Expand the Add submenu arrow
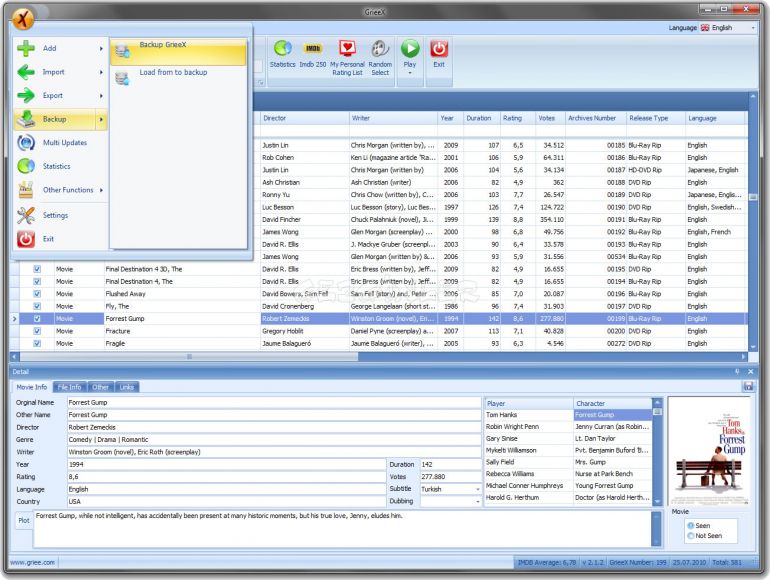This screenshot has height=580, width=770. pos(101,49)
